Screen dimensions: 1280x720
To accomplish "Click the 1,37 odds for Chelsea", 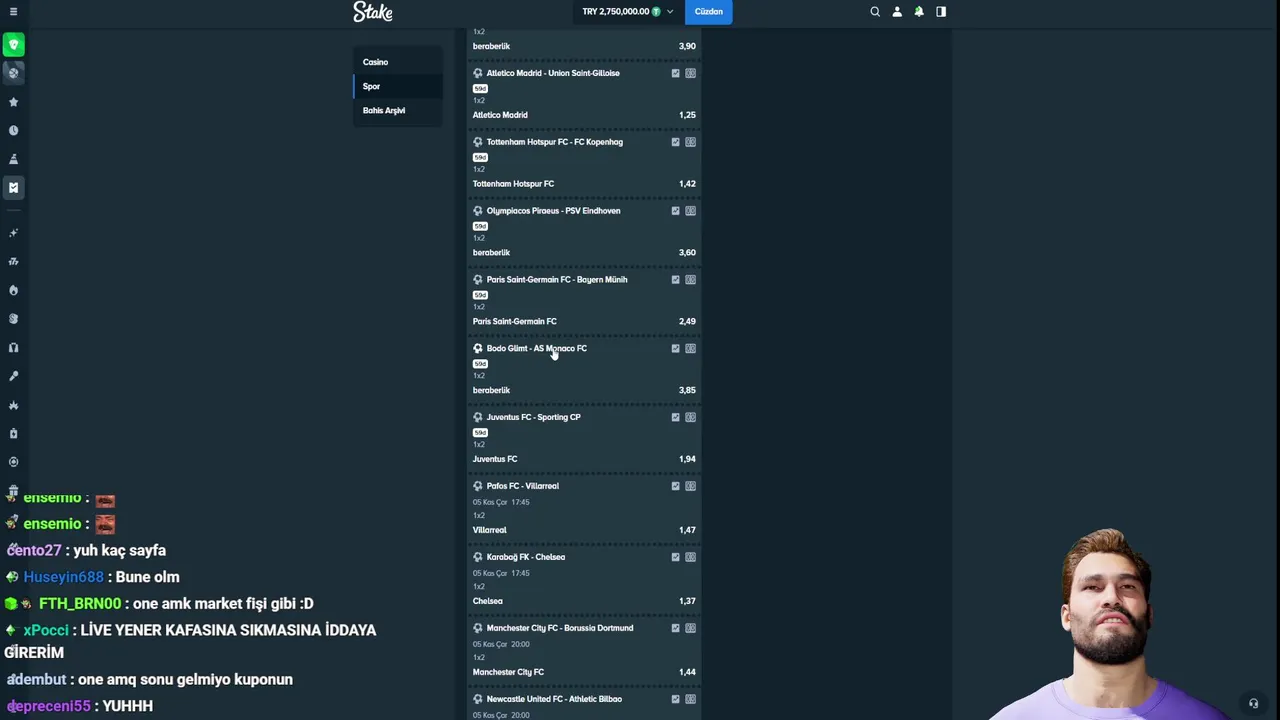I will pos(687,601).
